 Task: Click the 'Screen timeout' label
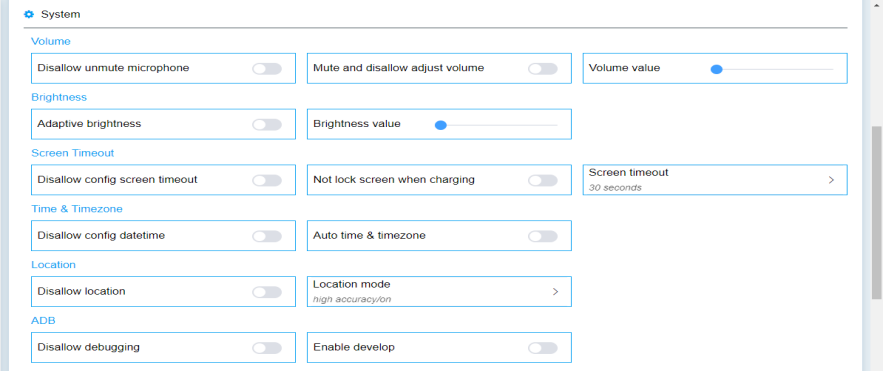tap(628, 172)
